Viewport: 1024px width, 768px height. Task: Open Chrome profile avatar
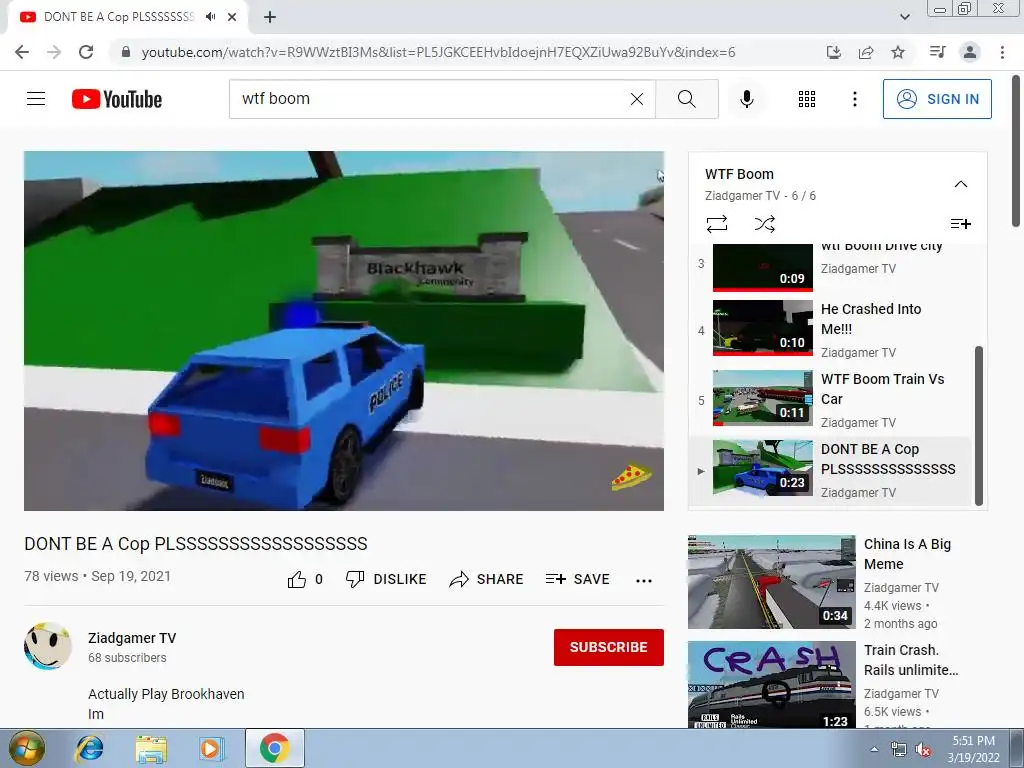(x=970, y=52)
